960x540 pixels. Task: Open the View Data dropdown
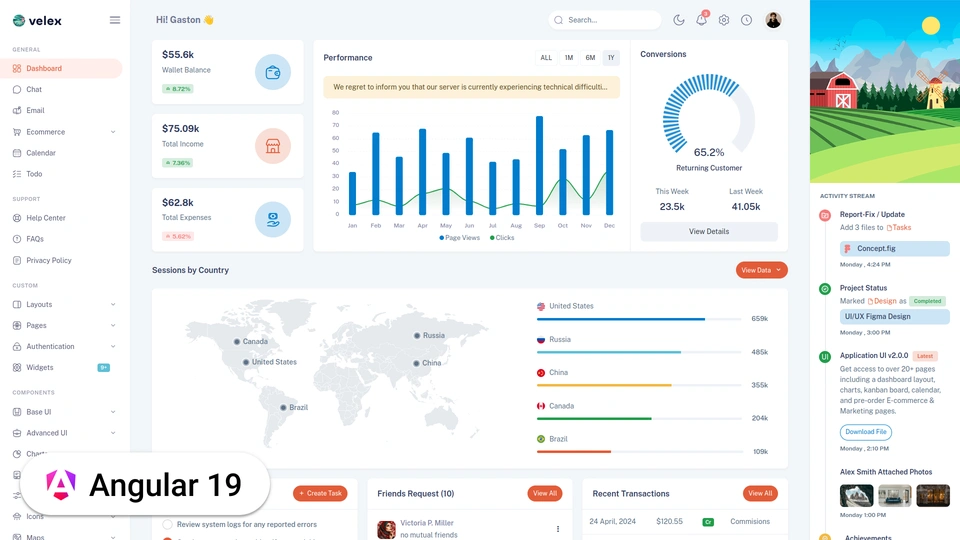coord(761,270)
